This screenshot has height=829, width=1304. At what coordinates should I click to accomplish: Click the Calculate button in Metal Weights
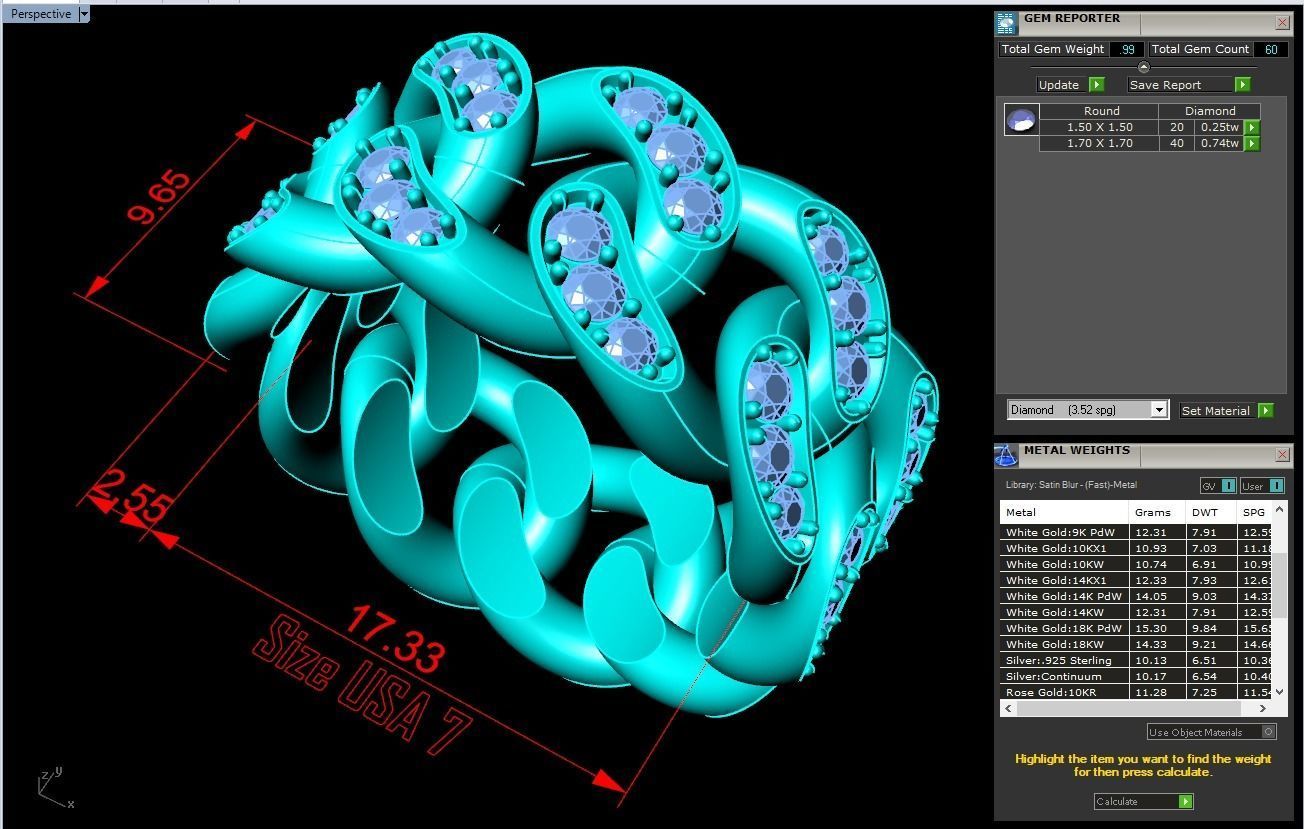point(1143,801)
